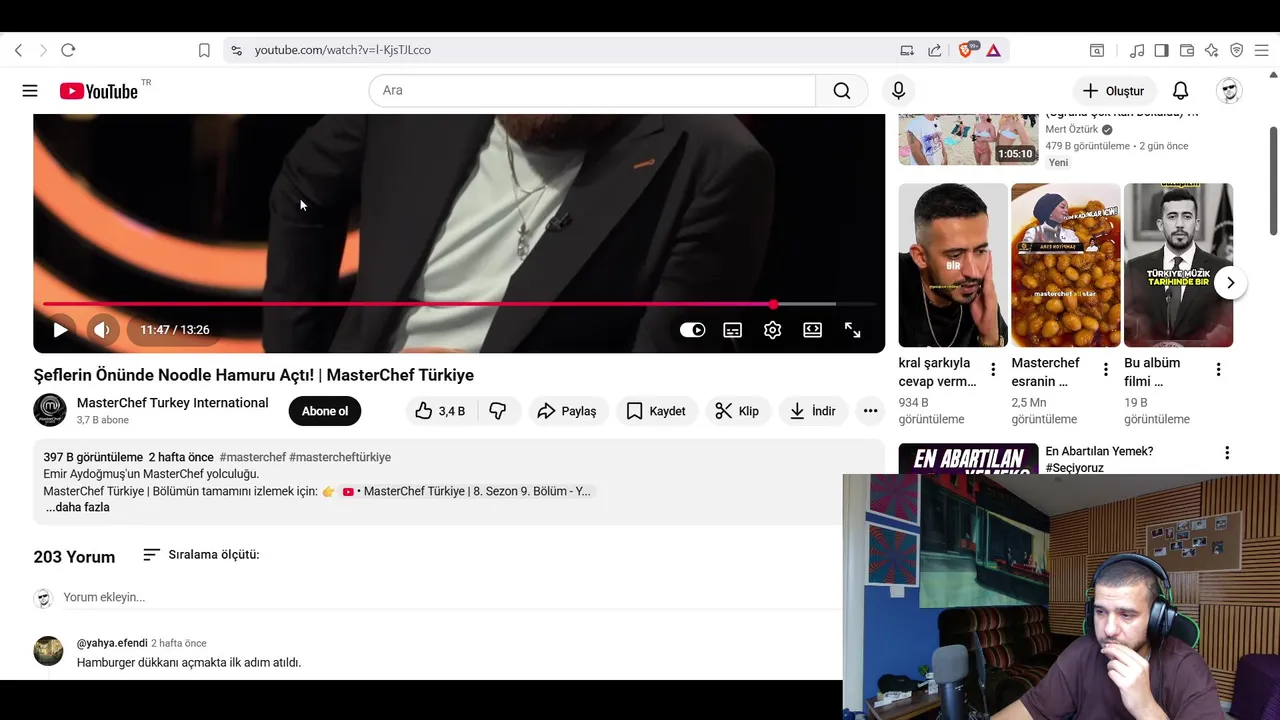The width and height of the screenshot is (1280, 720).
Task: Open options for "kral şarkıyla" short
Action: click(993, 370)
